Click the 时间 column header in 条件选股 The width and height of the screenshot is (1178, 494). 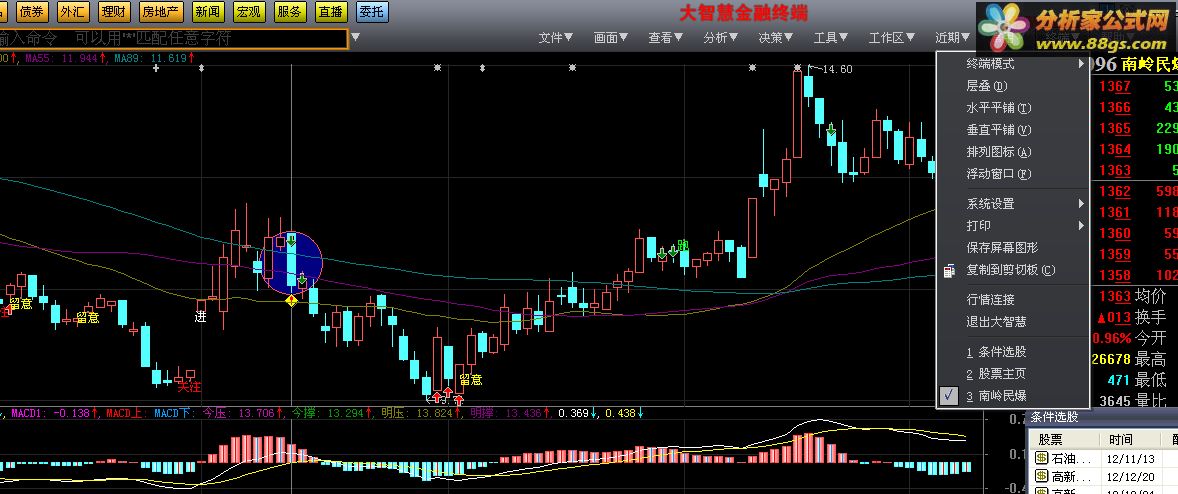coord(1119,439)
